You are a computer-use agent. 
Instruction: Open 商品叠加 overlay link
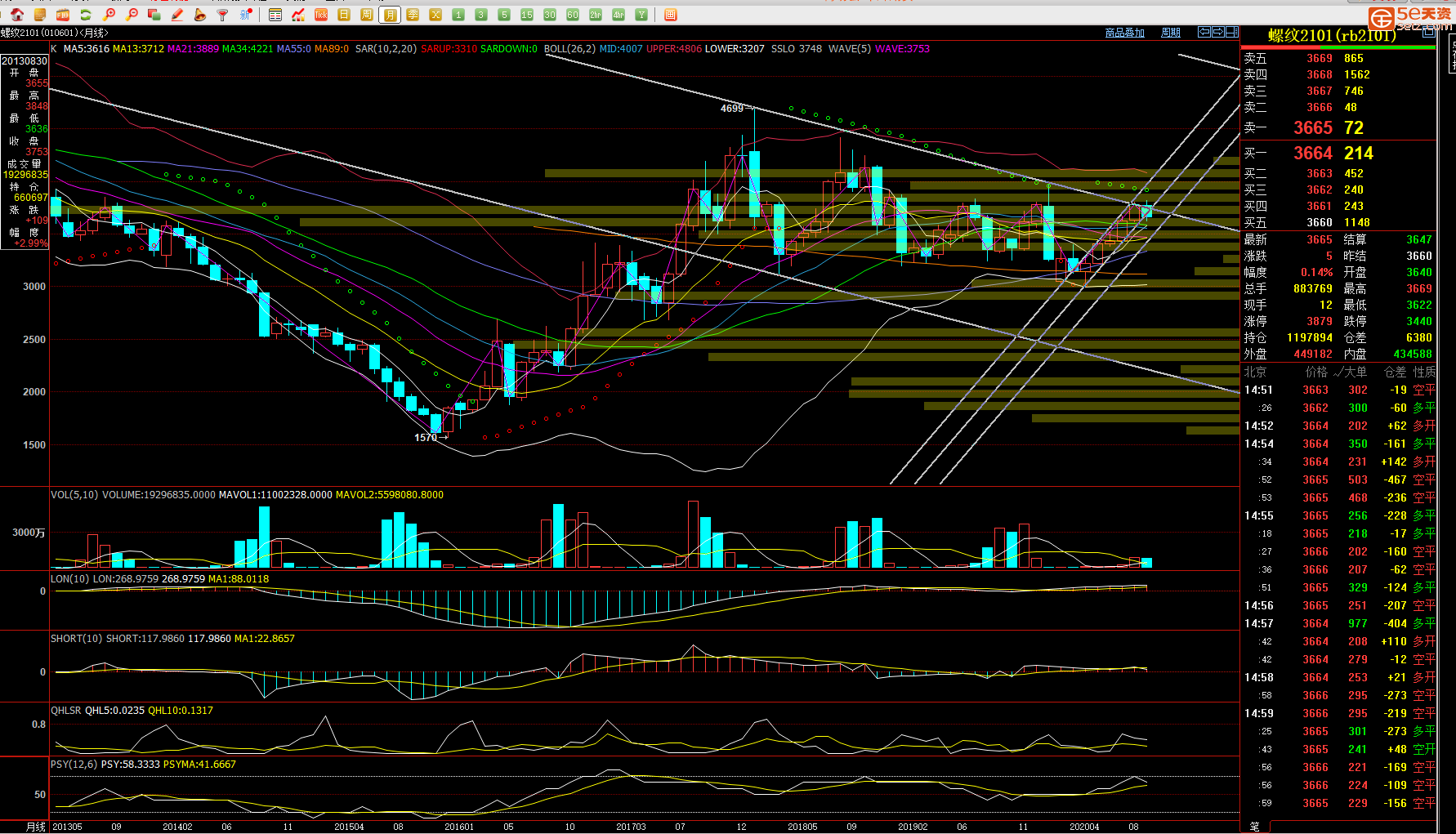point(1124,33)
